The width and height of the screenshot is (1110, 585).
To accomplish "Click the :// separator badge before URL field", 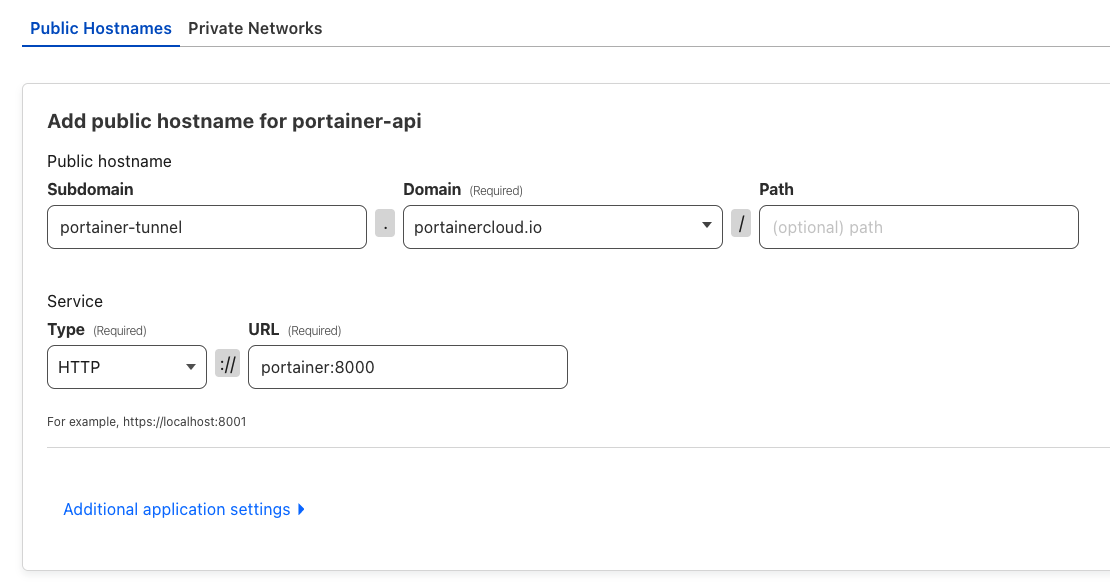I will [227, 363].
